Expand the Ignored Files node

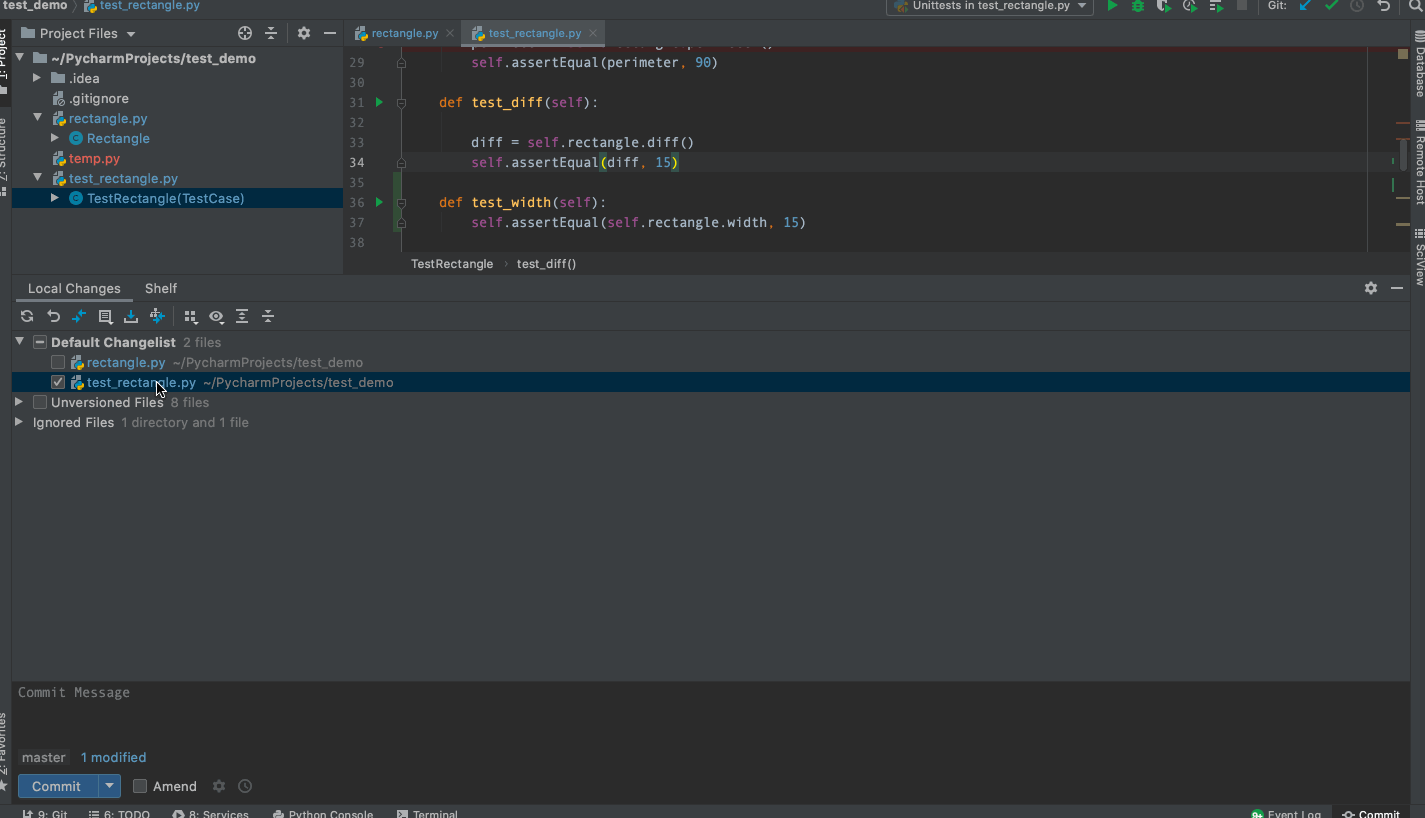tap(20, 422)
